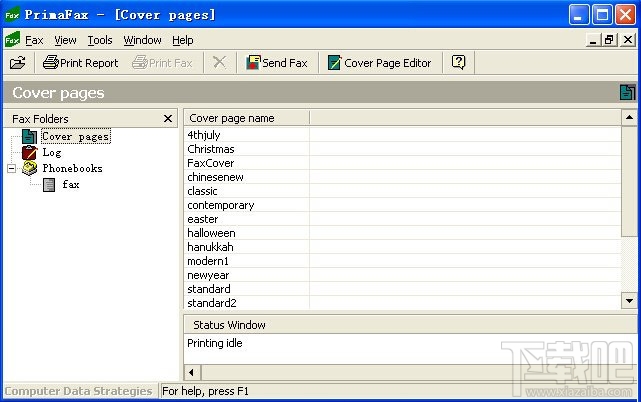Collapse the Phonebooks tree node

click(12, 168)
